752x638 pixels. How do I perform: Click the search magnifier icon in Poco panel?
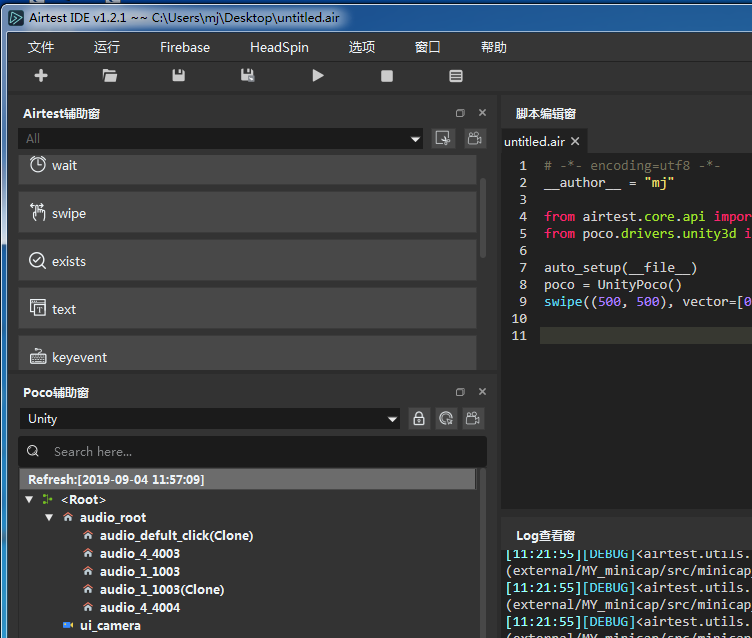[x=33, y=451]
